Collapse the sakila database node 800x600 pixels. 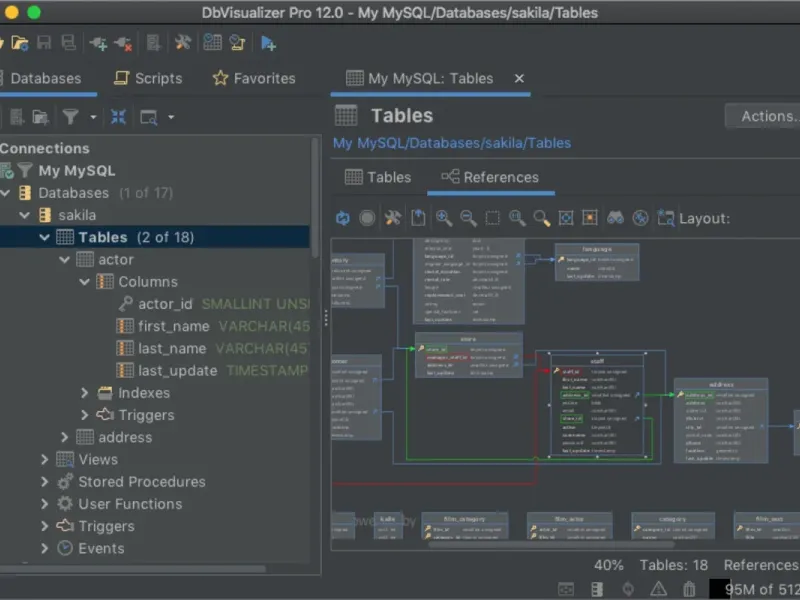pos(25,215)
